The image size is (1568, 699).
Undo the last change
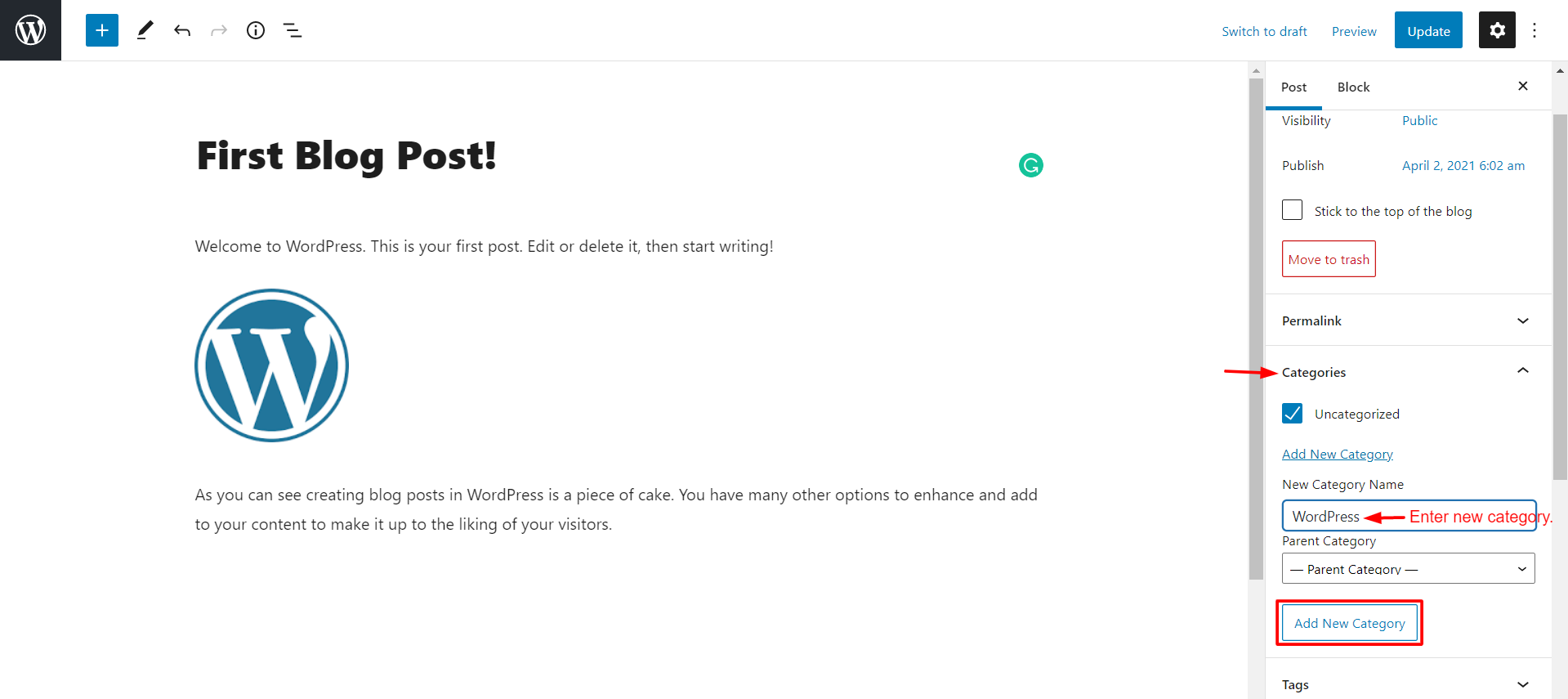pos(182,30)
